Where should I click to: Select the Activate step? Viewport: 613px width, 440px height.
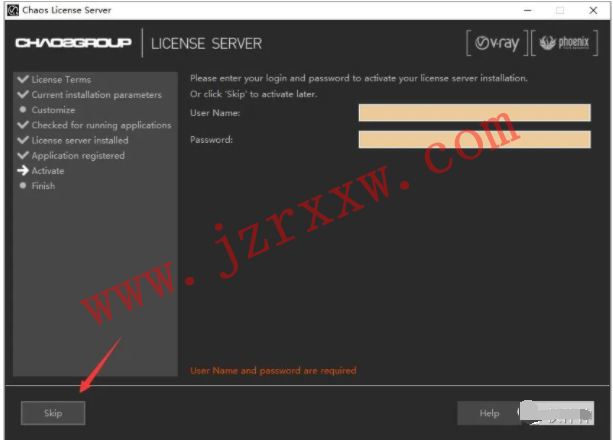click(x=48, y=171)
